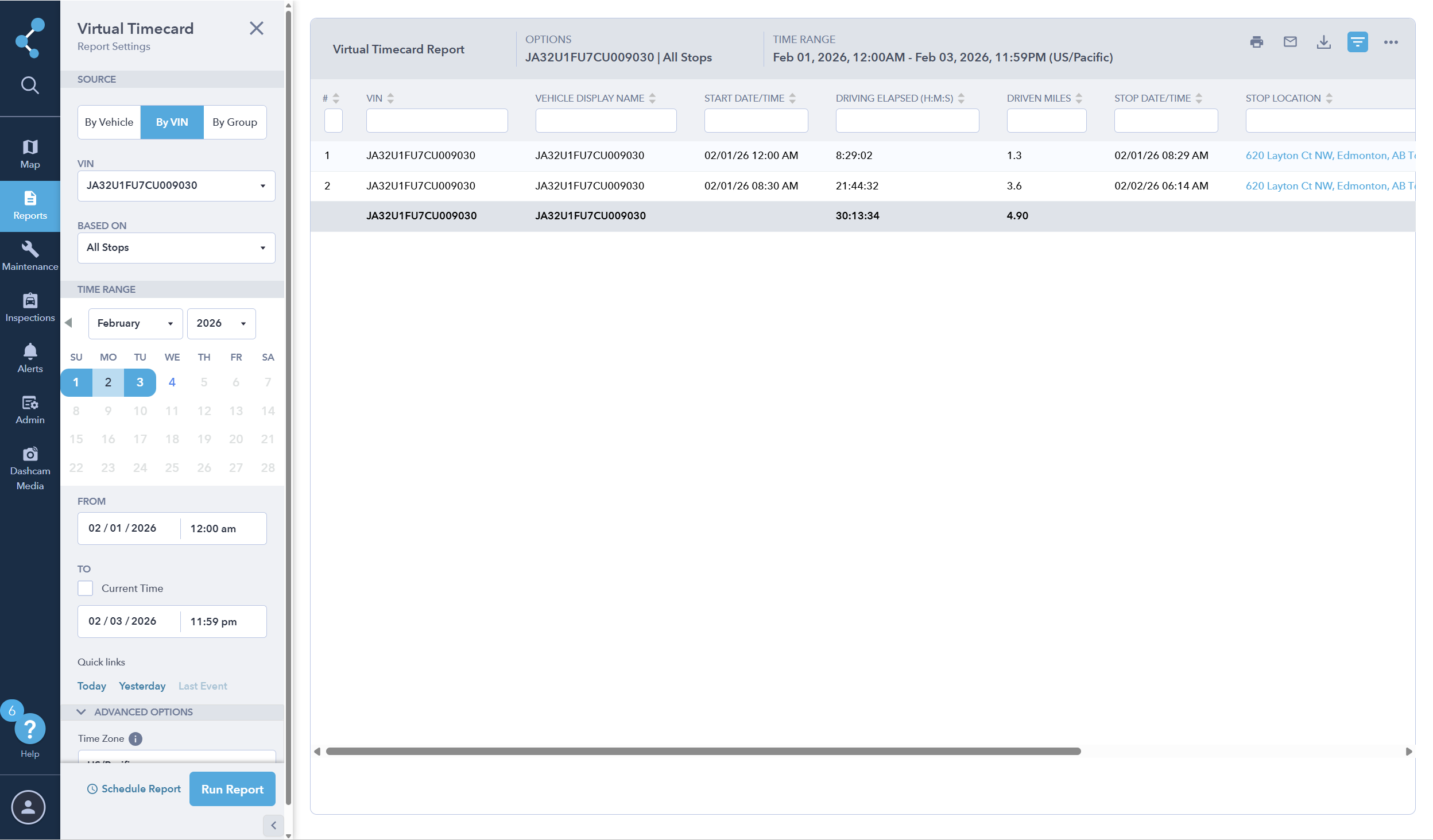Open the user profile icon
This screenshot has height=840, width=1433.
pos(28,807)
